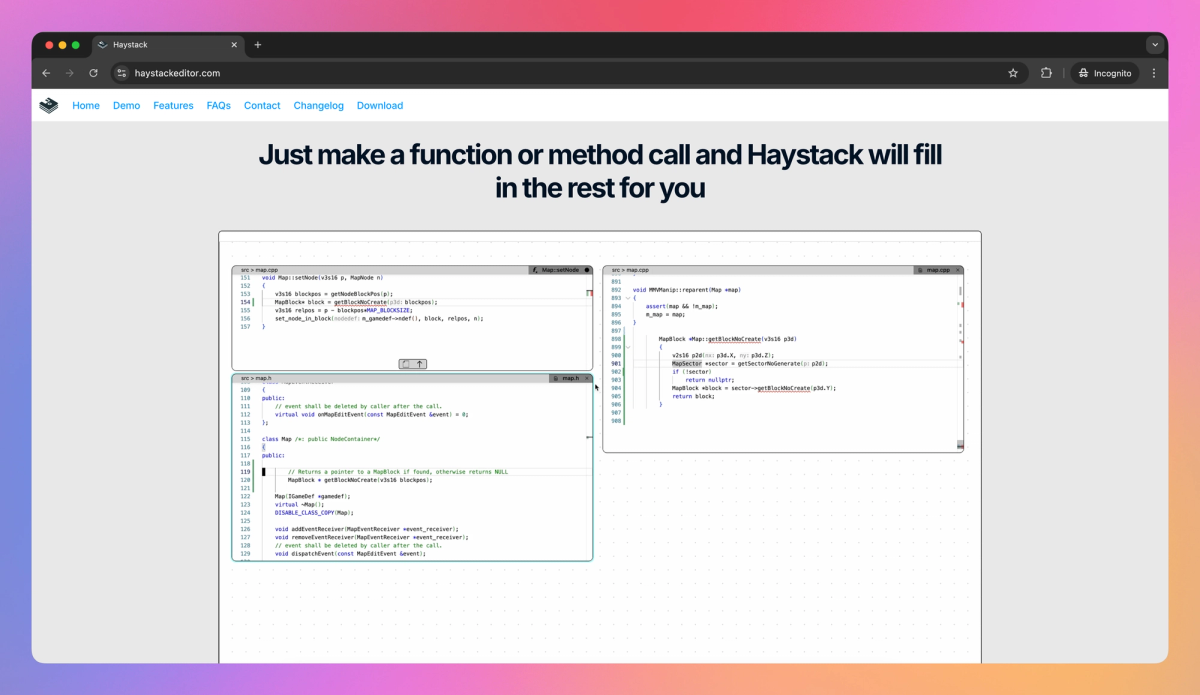Click 'class Map' on line 115
Viewport: 1200px width, 695px height.
click(277, 439)
